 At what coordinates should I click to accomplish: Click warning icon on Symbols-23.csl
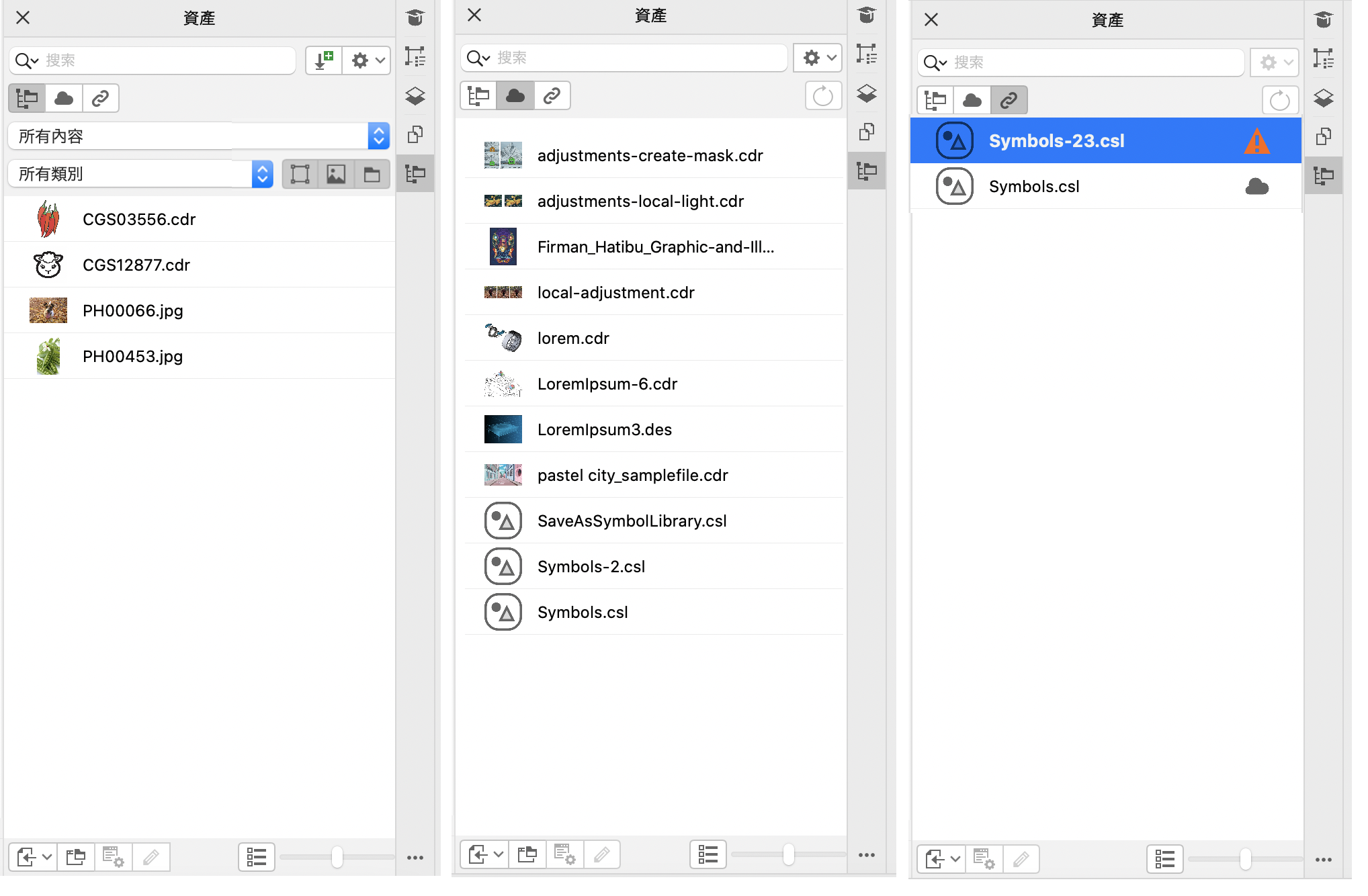(1256, 141)
